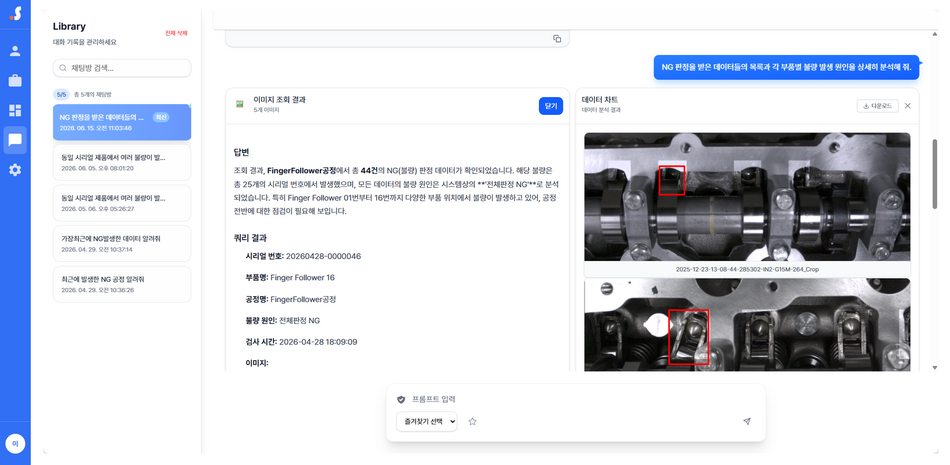Click the 'Library' heading
This screenshot has height=465, width=950.
[69, 27]
